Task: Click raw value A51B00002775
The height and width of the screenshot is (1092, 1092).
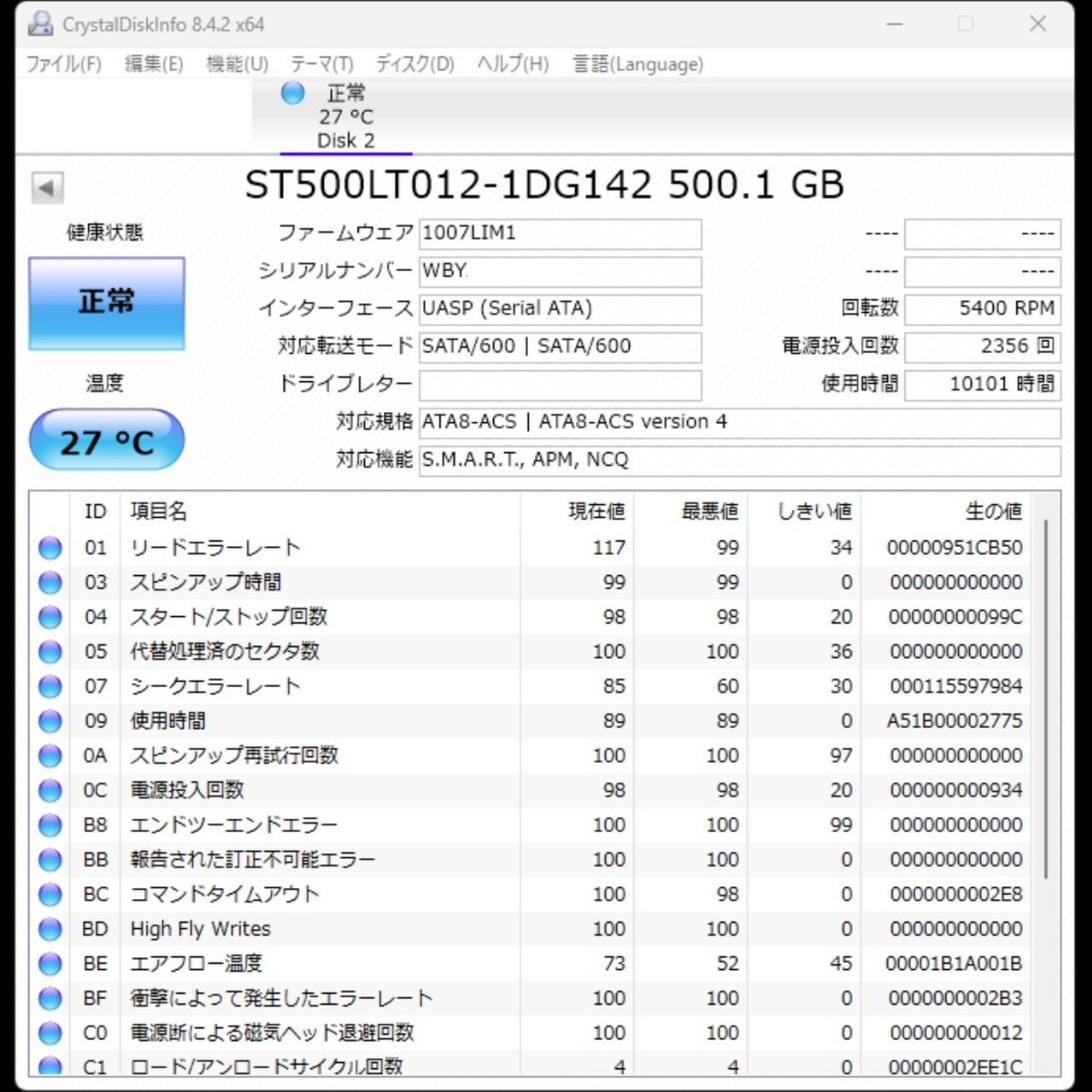Action: click(x=955, y=721)
